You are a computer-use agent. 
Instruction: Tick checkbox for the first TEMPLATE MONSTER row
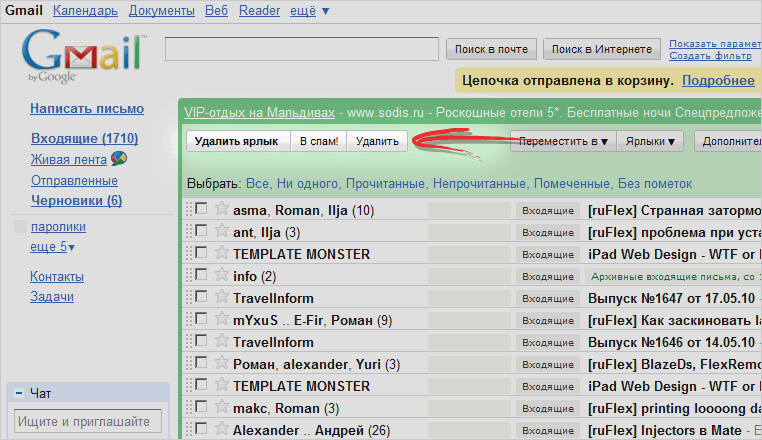[201, 253]
